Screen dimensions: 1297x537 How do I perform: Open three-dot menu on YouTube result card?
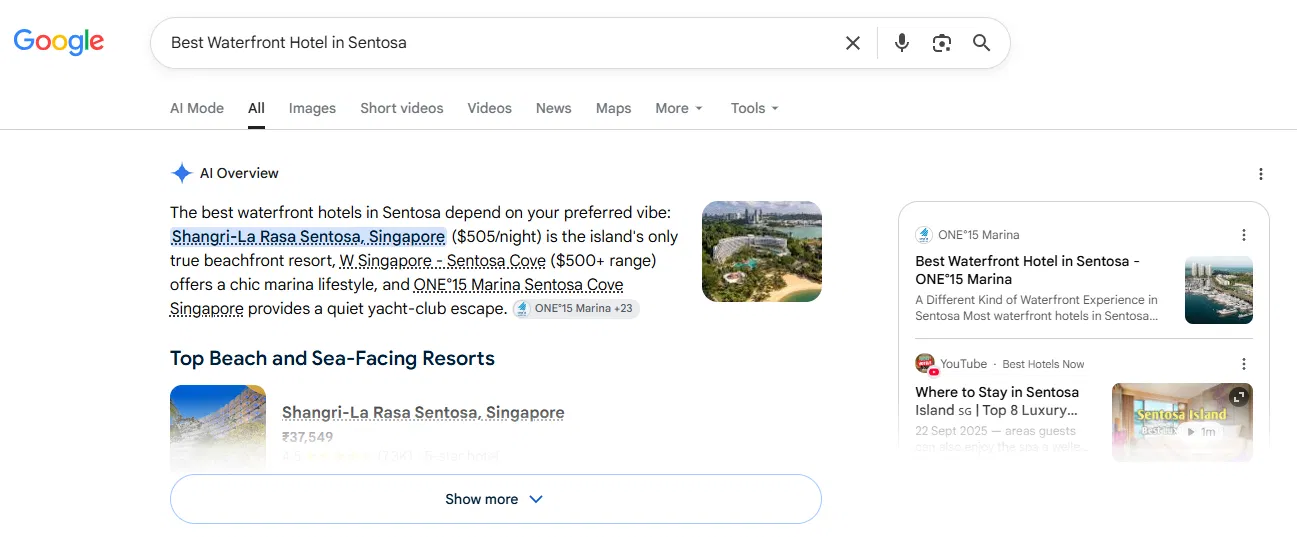point(1244,364)
